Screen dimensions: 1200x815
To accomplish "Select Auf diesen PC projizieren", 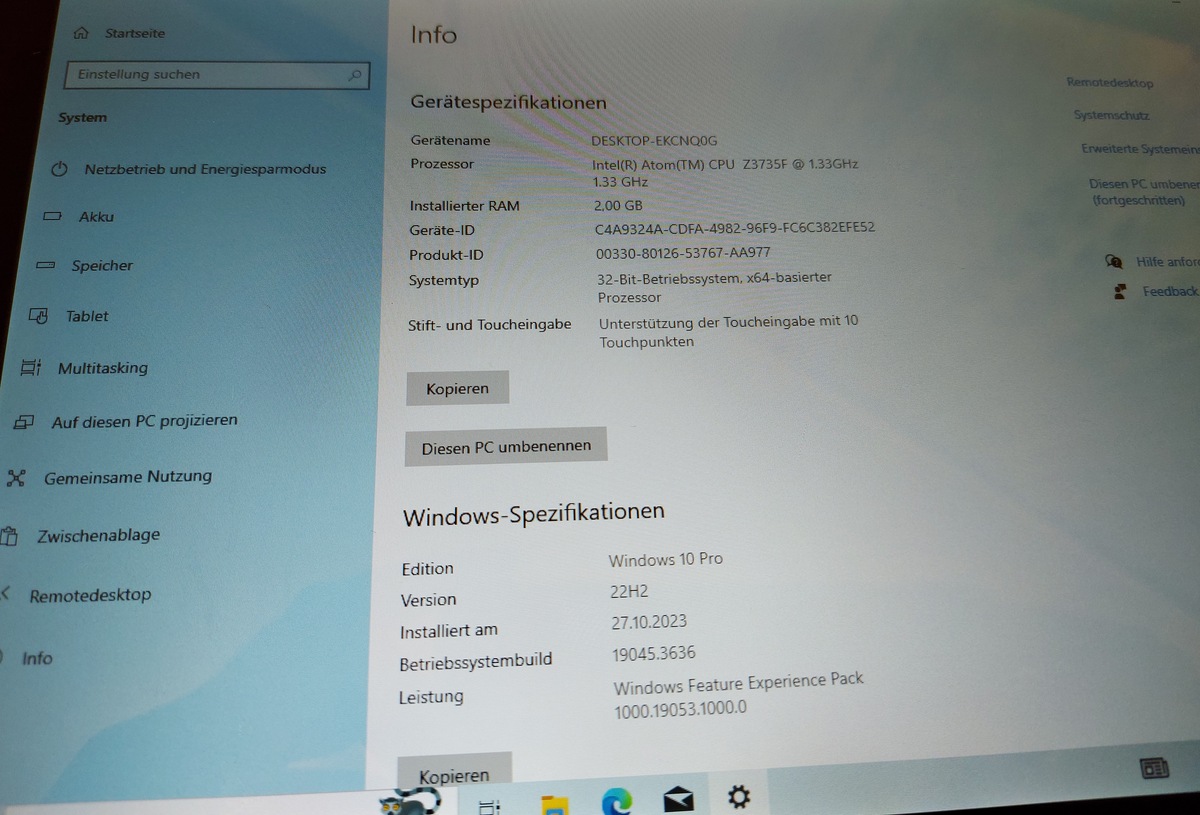I will 145,421.
